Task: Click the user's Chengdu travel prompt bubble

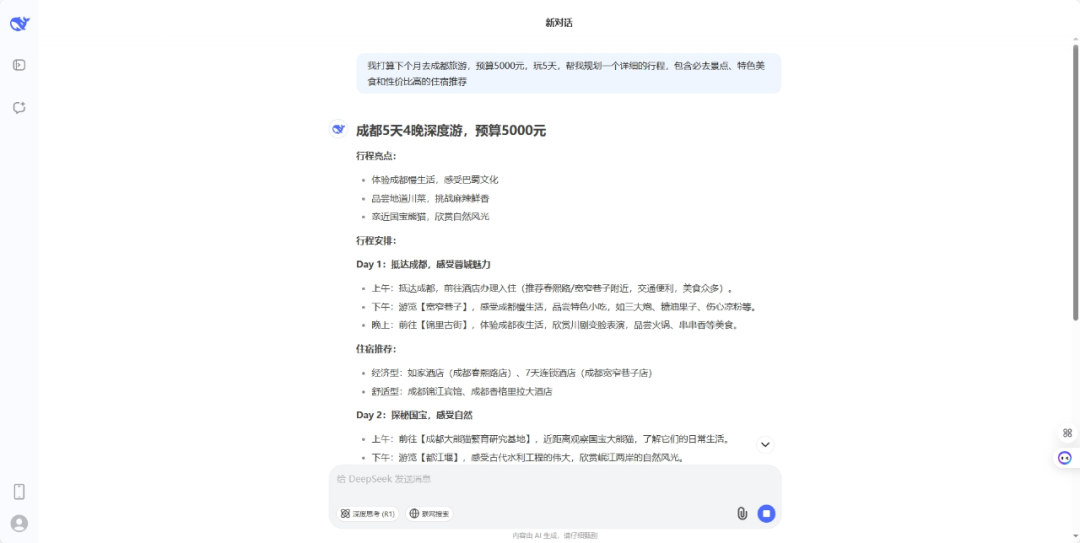Action: pos(568,73)
